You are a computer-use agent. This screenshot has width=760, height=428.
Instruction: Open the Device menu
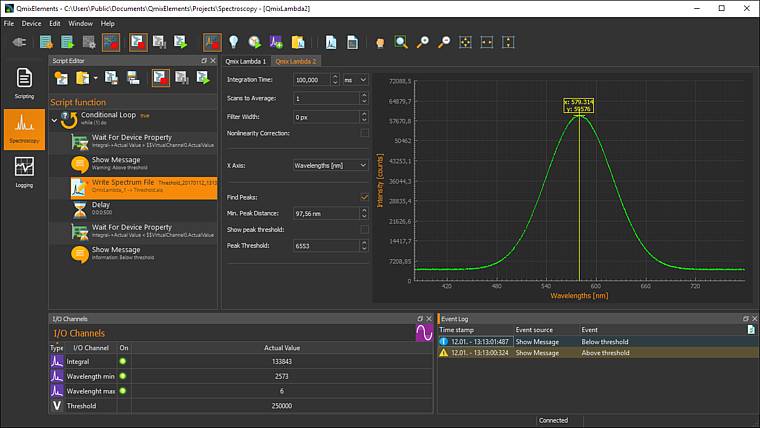point(31,23)
